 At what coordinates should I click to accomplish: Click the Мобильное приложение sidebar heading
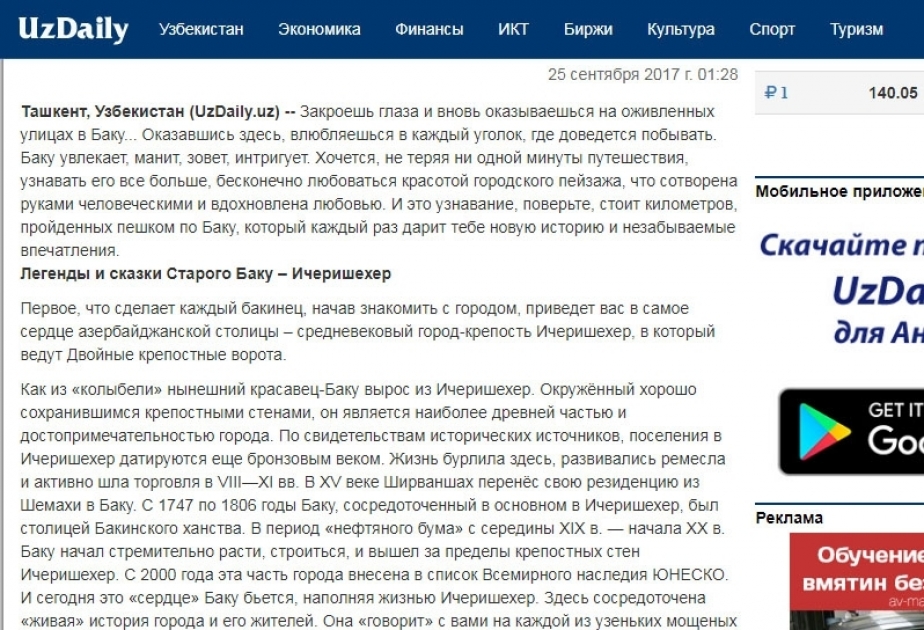[840, 192]
